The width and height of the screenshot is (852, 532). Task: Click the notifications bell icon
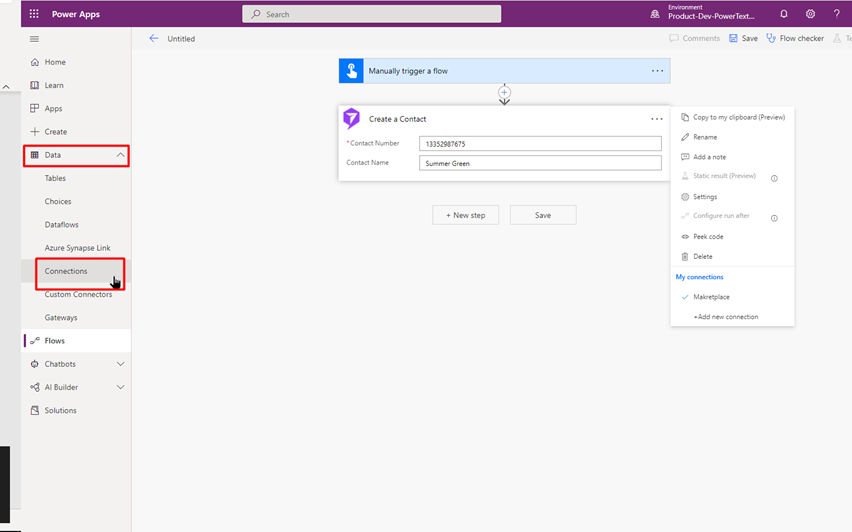pos(784,14)
